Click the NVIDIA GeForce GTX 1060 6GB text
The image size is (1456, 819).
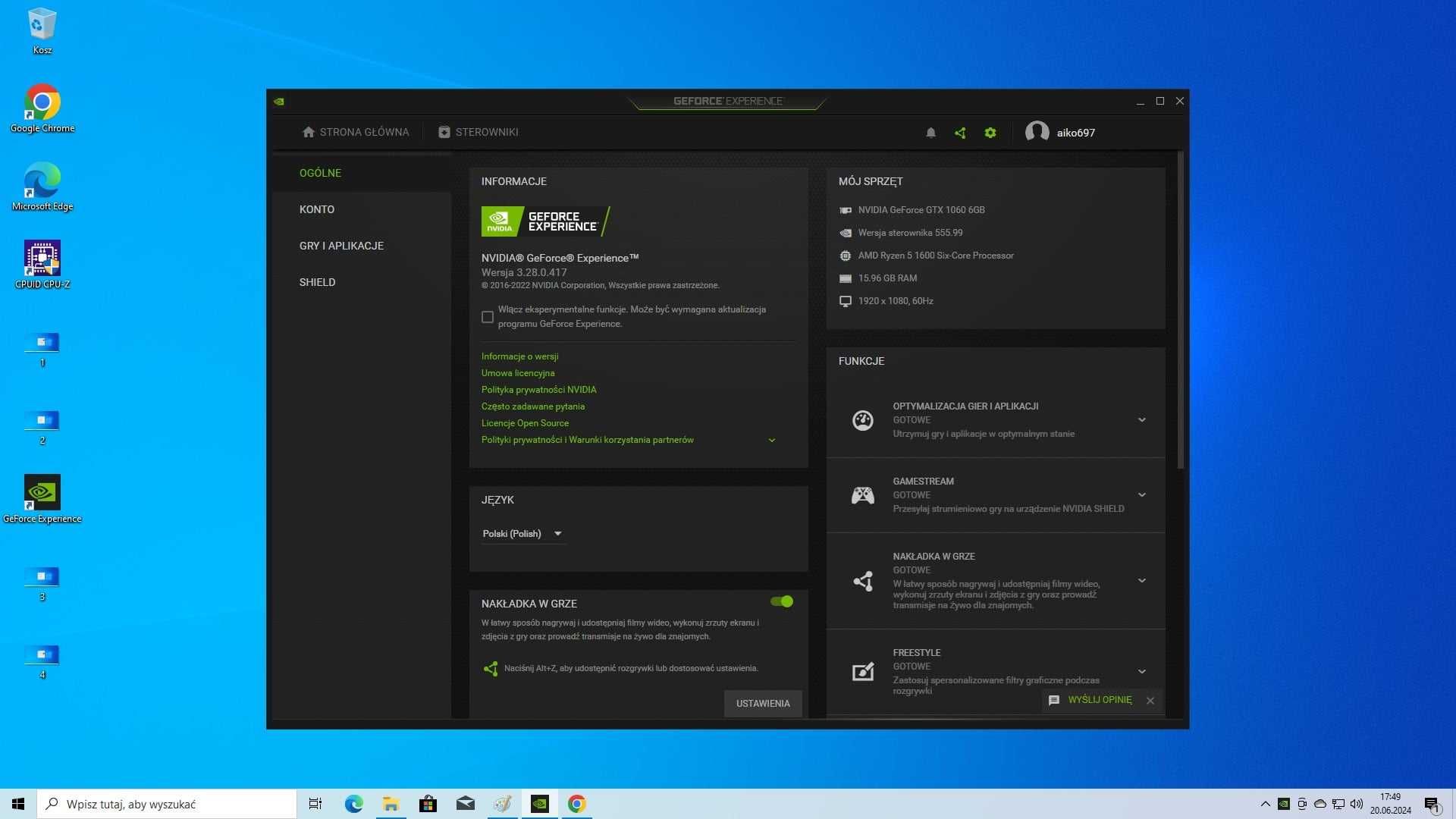pos(921,210)
